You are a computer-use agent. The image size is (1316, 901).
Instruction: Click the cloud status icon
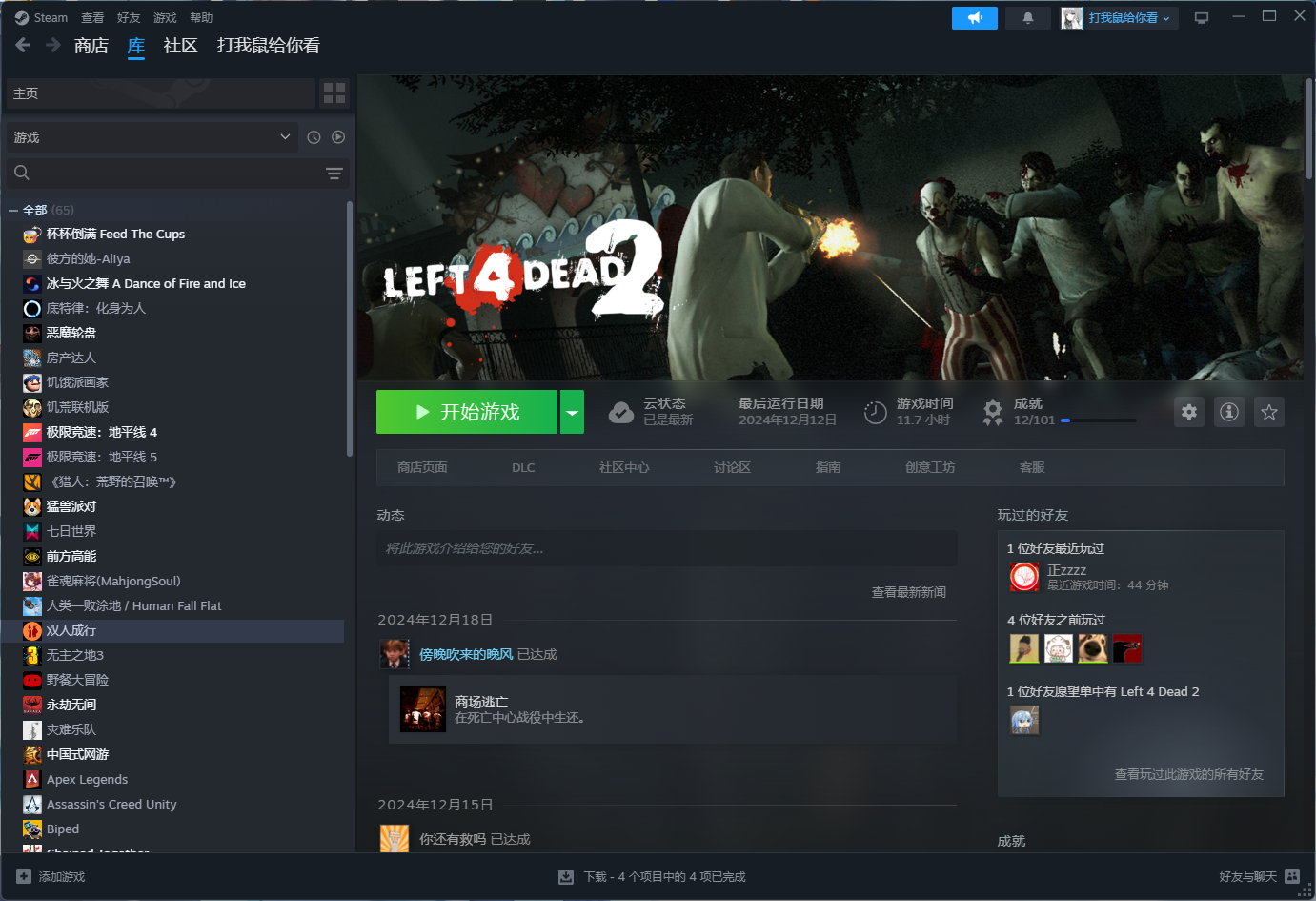pos(621,412)
